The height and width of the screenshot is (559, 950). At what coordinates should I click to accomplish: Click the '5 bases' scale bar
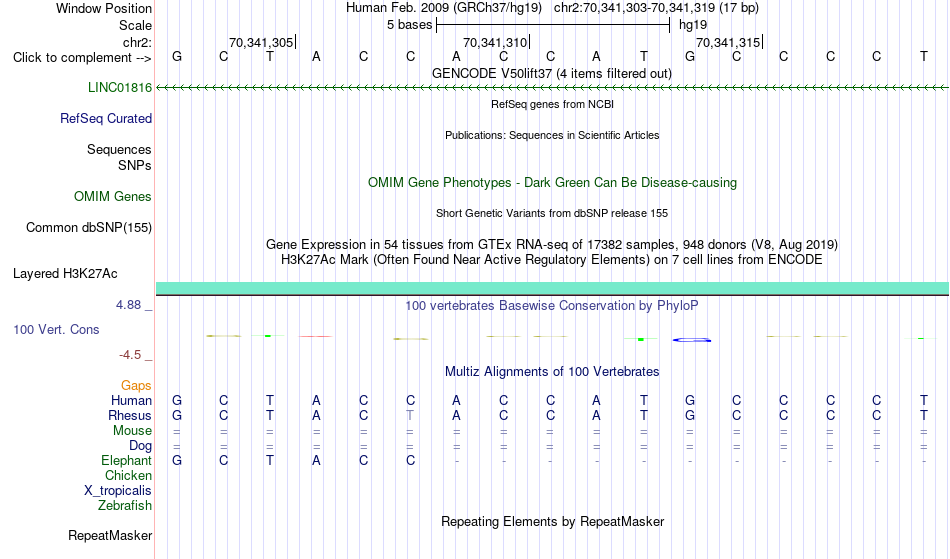point(553,25)
